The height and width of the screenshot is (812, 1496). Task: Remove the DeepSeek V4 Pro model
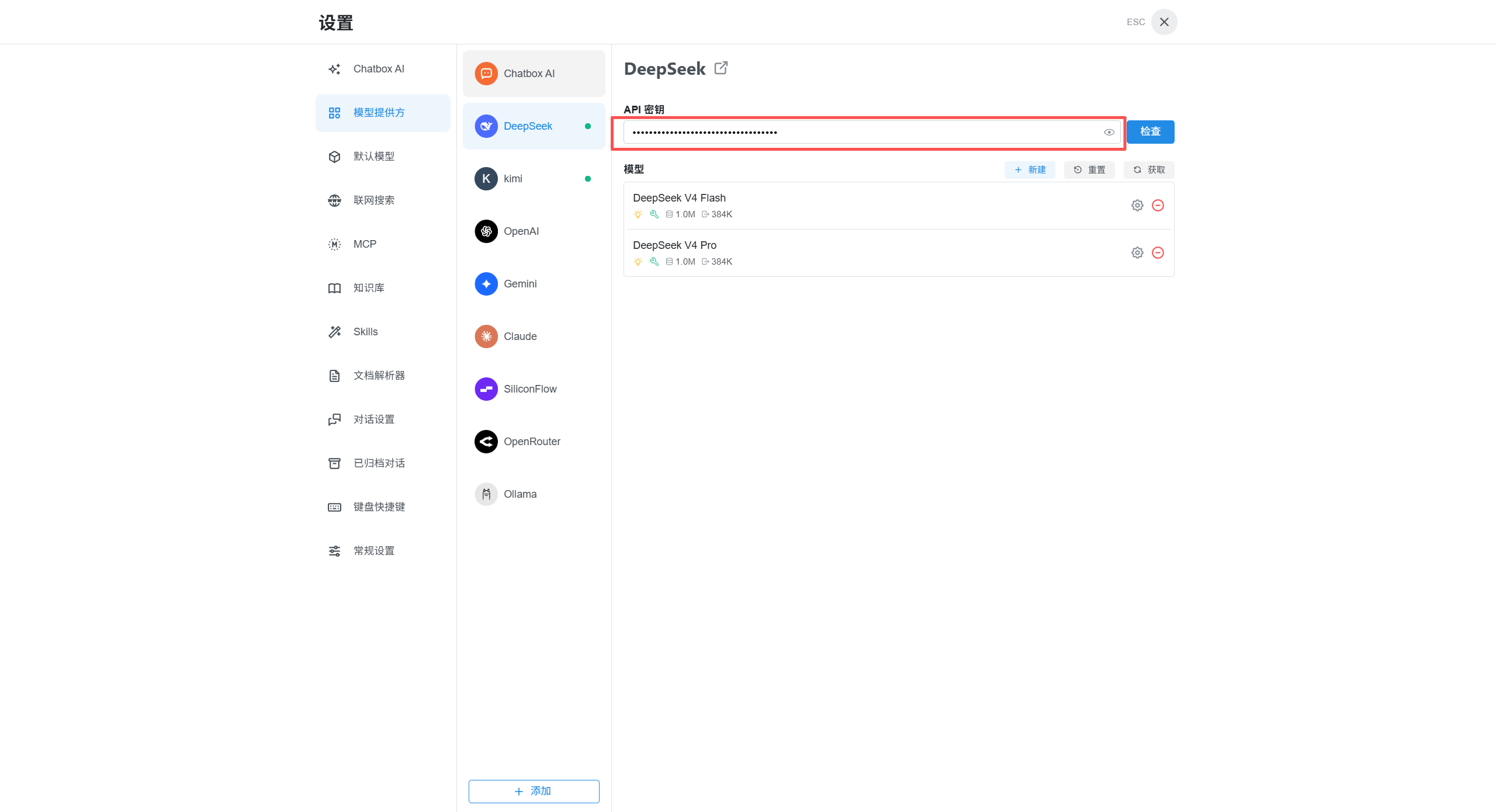pyautogui.click(x=1158, y=253)
